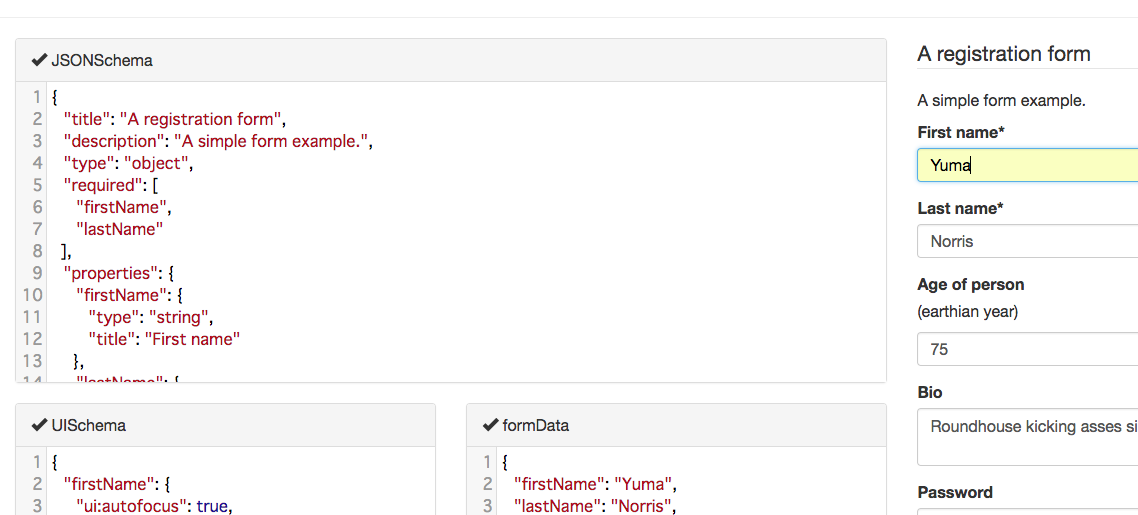The image size is (1138, 515).
Task: Click the "Age of person" label
Action: coord(970,284)
